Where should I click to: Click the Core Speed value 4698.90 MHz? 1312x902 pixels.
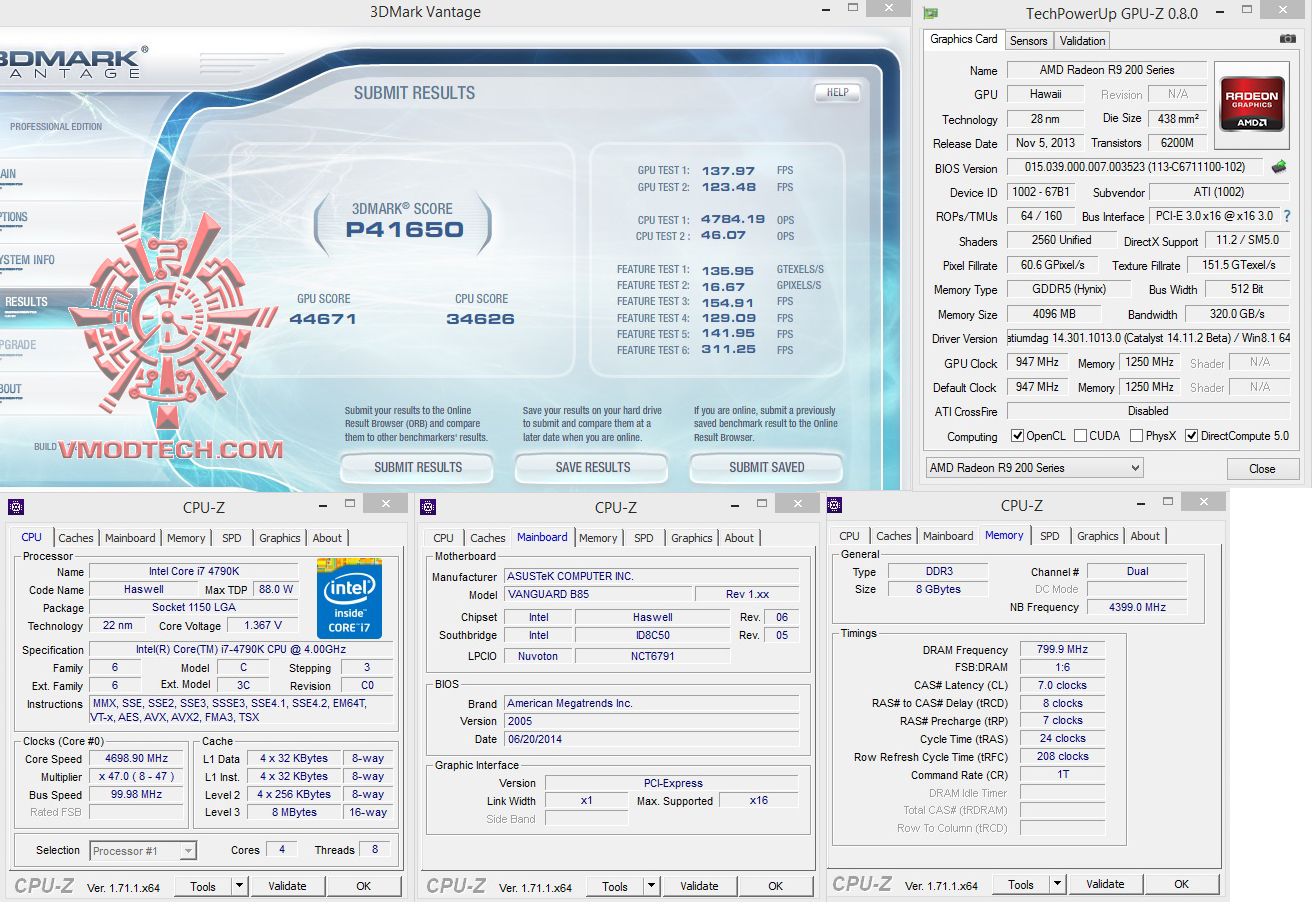click(138, 759)
